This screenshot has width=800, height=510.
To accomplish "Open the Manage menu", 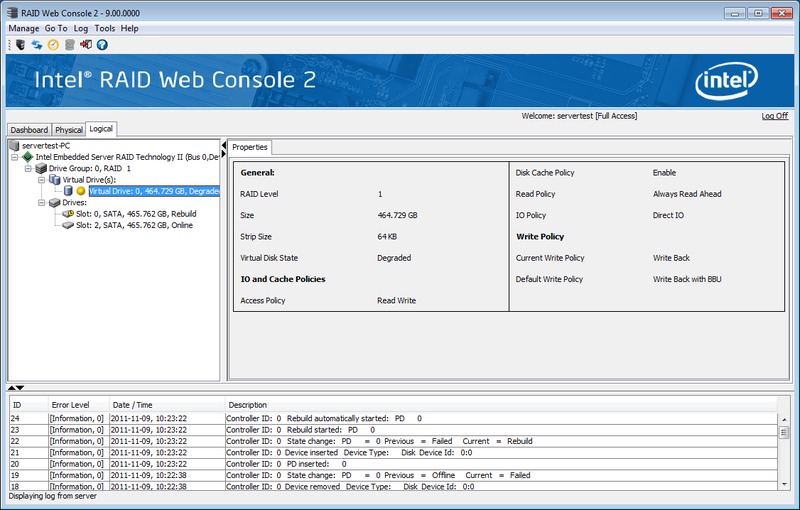I will 24,29.
